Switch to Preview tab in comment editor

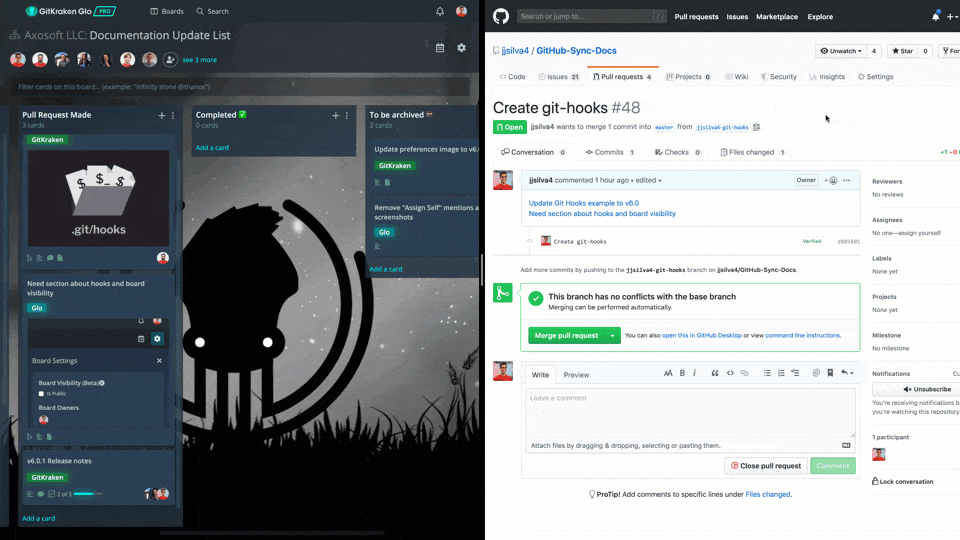(x=576, y=375)
